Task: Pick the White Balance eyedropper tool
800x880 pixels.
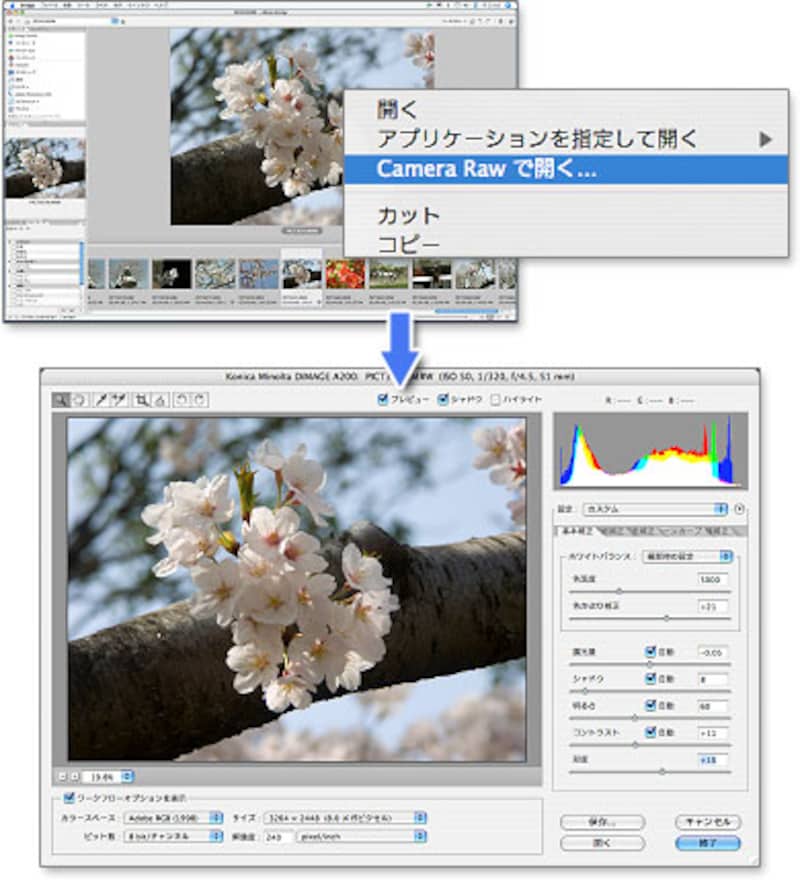Action: (102, 400)
